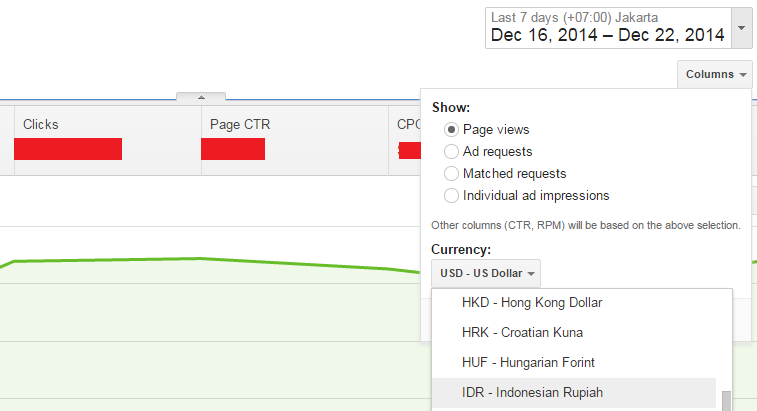Choose HKD - Hong Kong Dollar currency
This screenshot has height=411, width=757.
pos(574,303)
